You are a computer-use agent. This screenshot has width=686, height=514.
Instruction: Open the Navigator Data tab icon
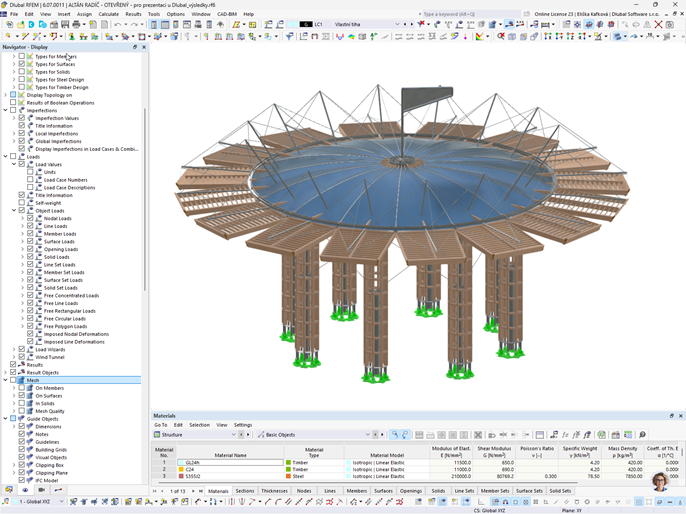(9, 490)
